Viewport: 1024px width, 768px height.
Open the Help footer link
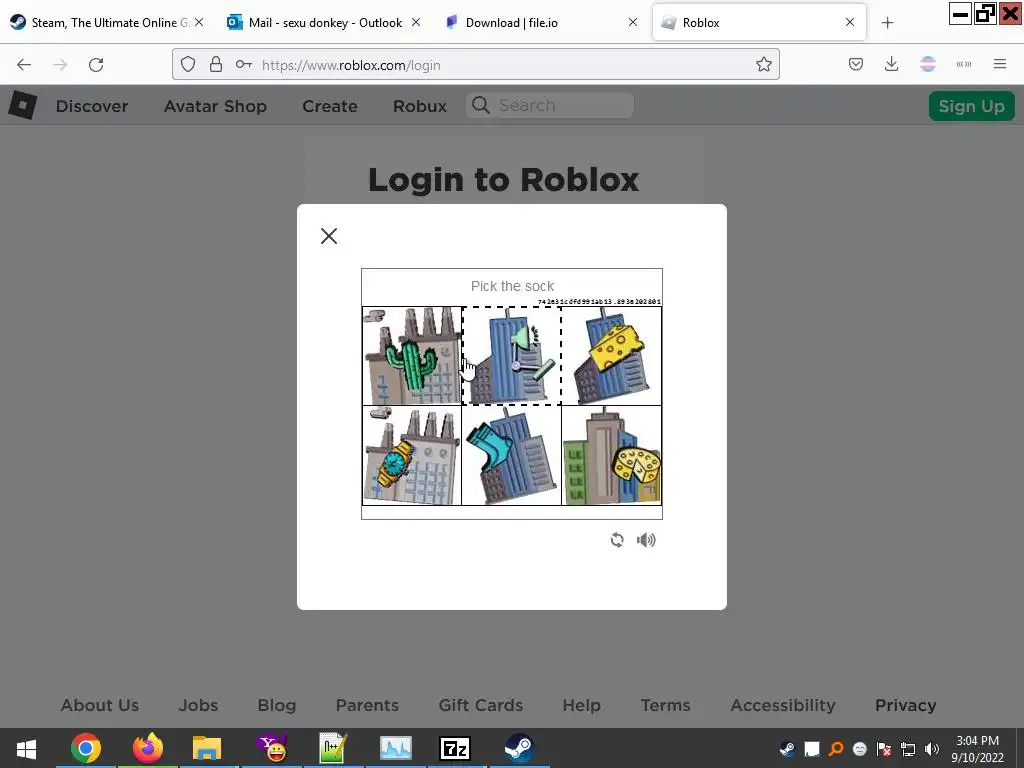pyautogui.click(x=582, y=705)
